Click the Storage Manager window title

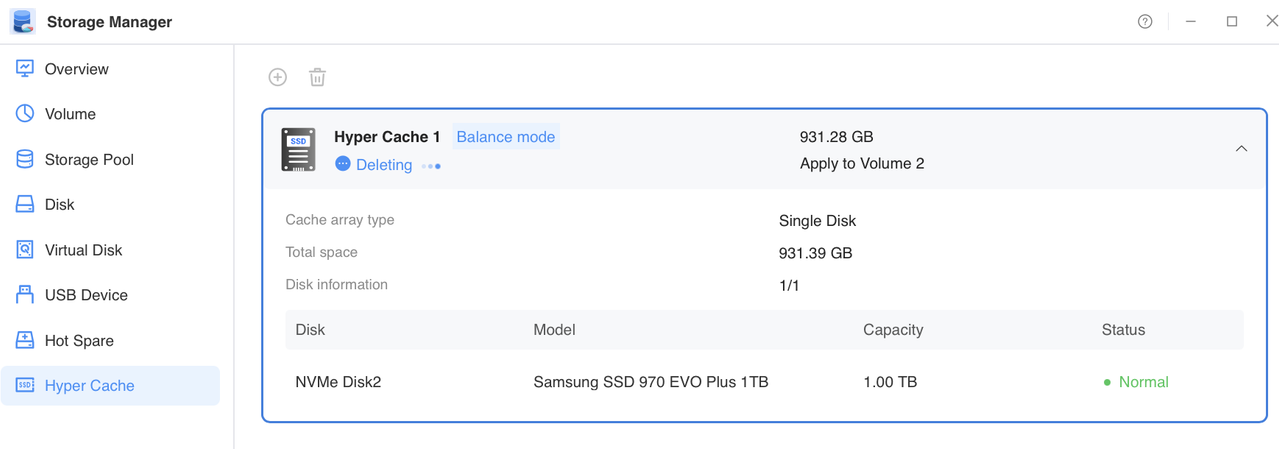(x=109, y=22)
